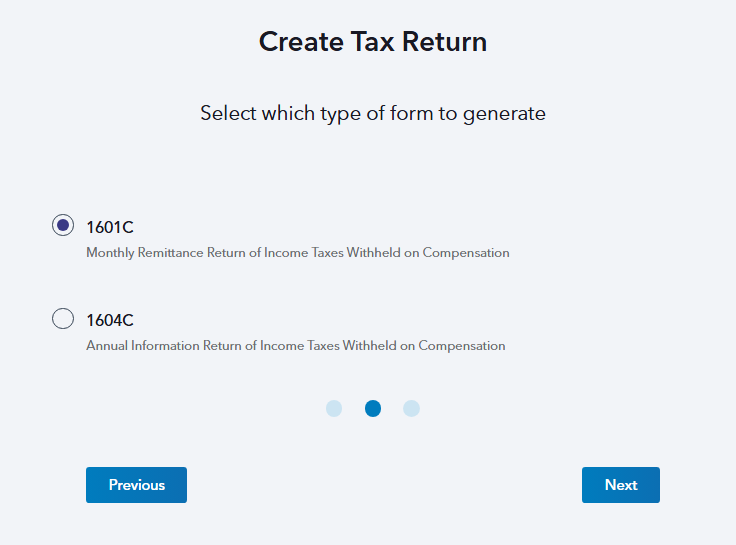Click the Monthly Remittance Return description
Image resolution: width=736 pixels, height=545 pixels.
coord(298,253)
